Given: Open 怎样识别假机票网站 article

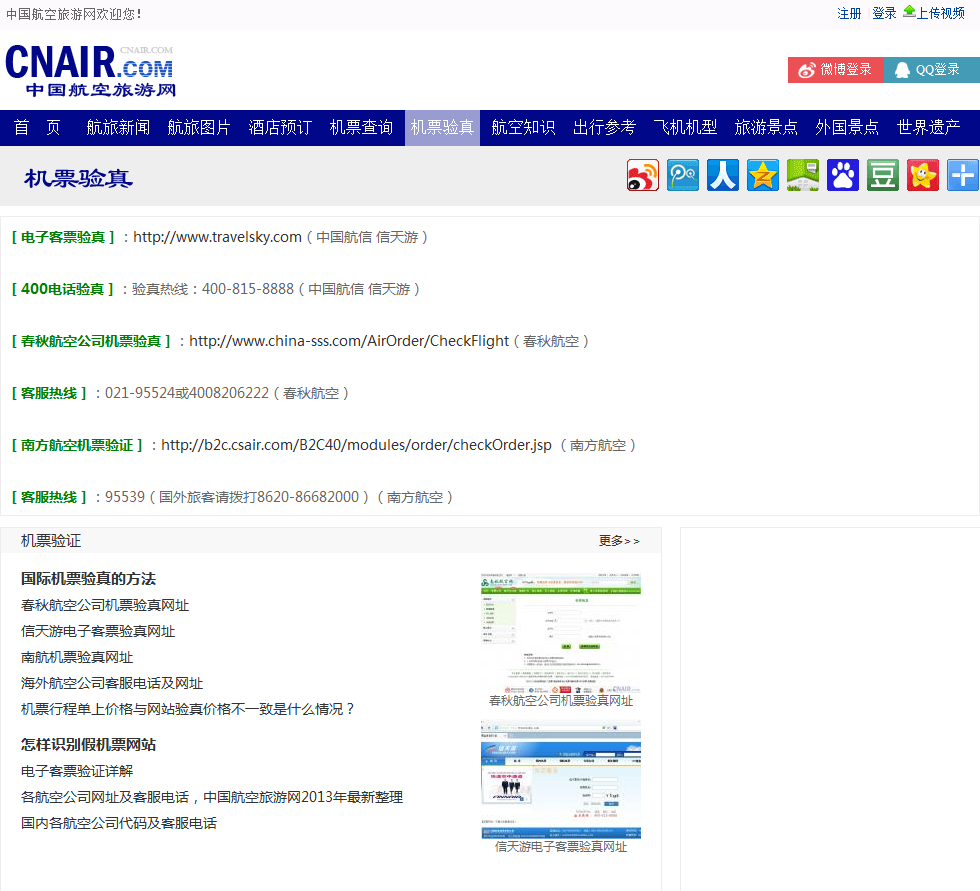Looking at the screenshot, I should tap(88, 745).
